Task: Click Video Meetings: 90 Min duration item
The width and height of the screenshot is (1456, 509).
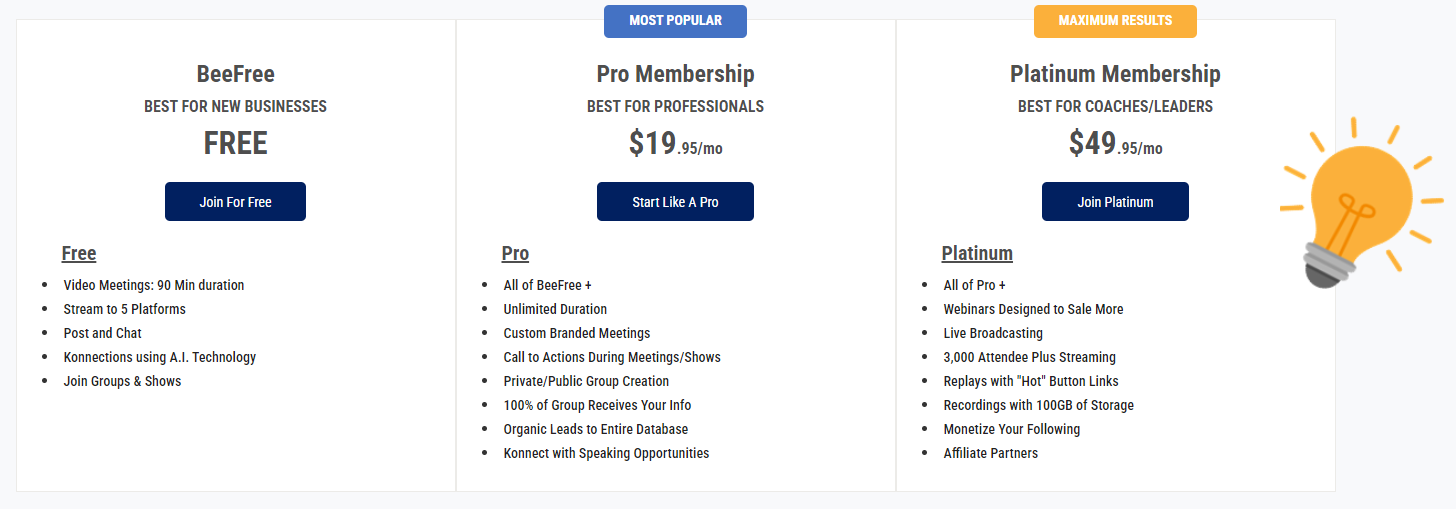Action: (x=153, y=285)
